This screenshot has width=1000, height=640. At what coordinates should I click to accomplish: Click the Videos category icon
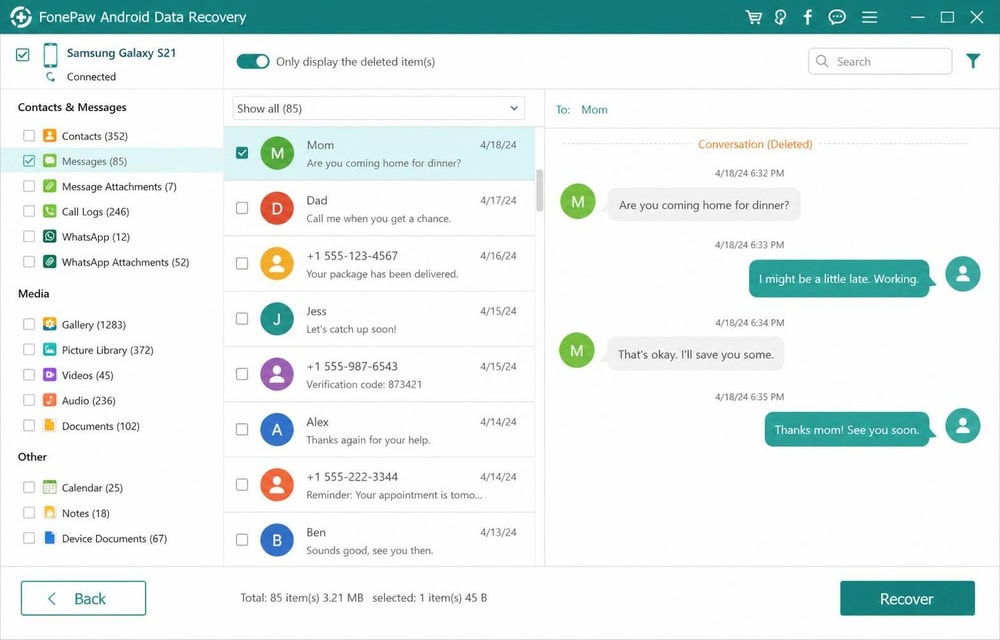pyautogui.click(x=50, y=375)
